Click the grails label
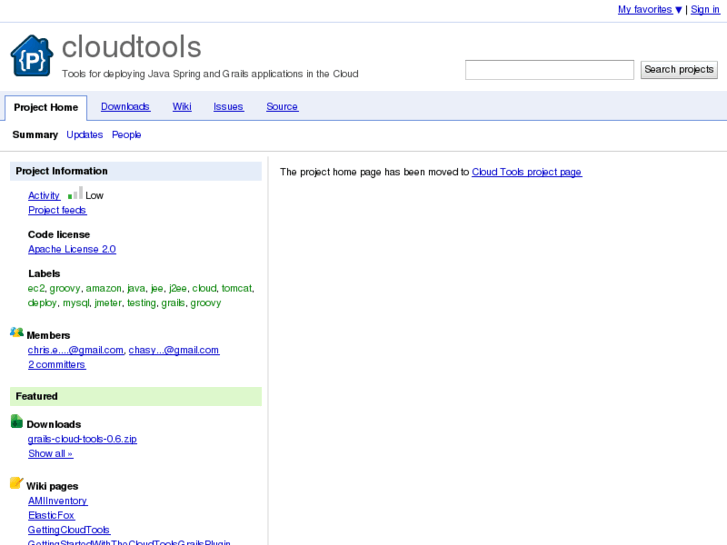 [x=173, y=303]
